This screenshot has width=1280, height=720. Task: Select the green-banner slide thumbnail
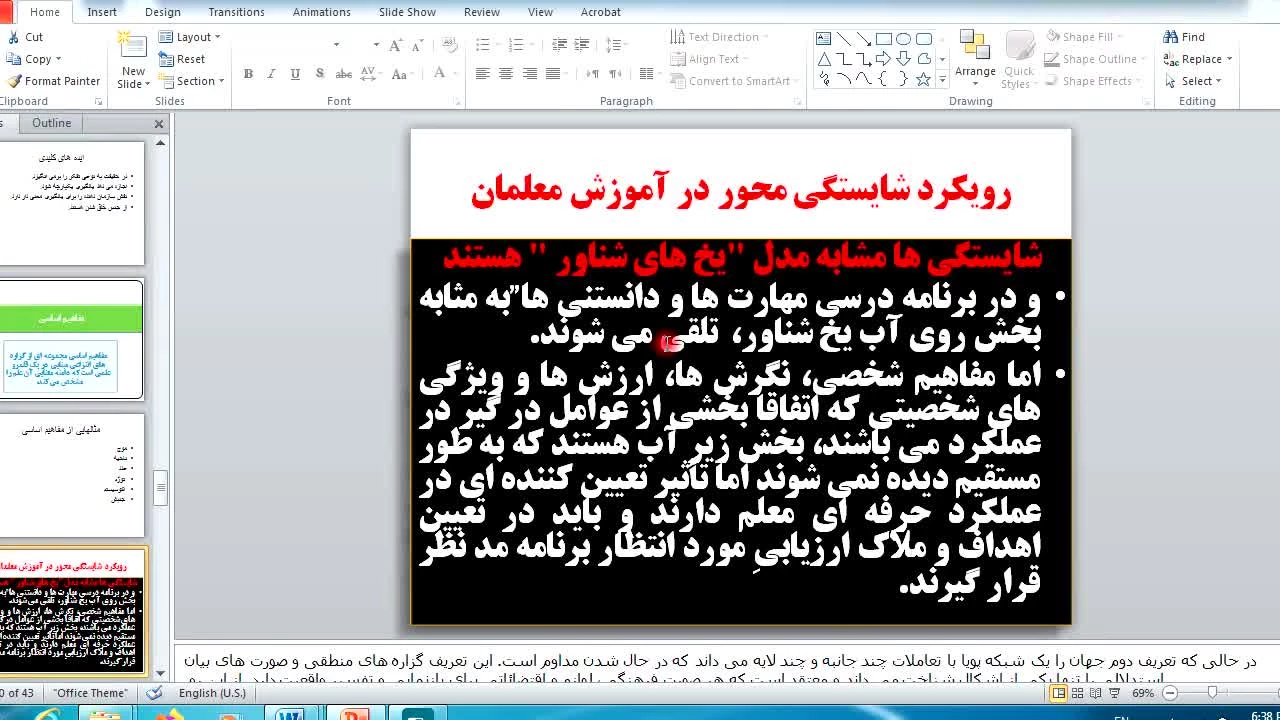72,339
